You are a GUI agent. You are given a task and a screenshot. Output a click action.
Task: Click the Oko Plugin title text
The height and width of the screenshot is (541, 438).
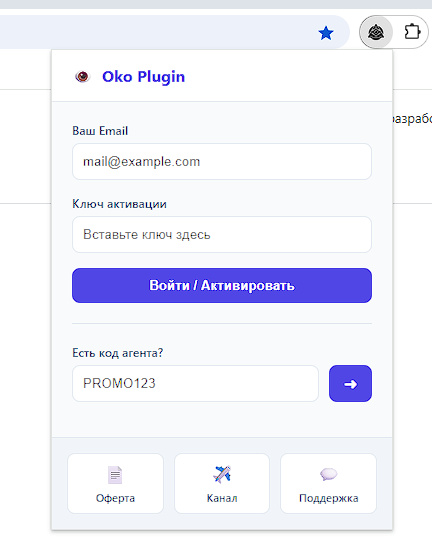tap(144, 77)
